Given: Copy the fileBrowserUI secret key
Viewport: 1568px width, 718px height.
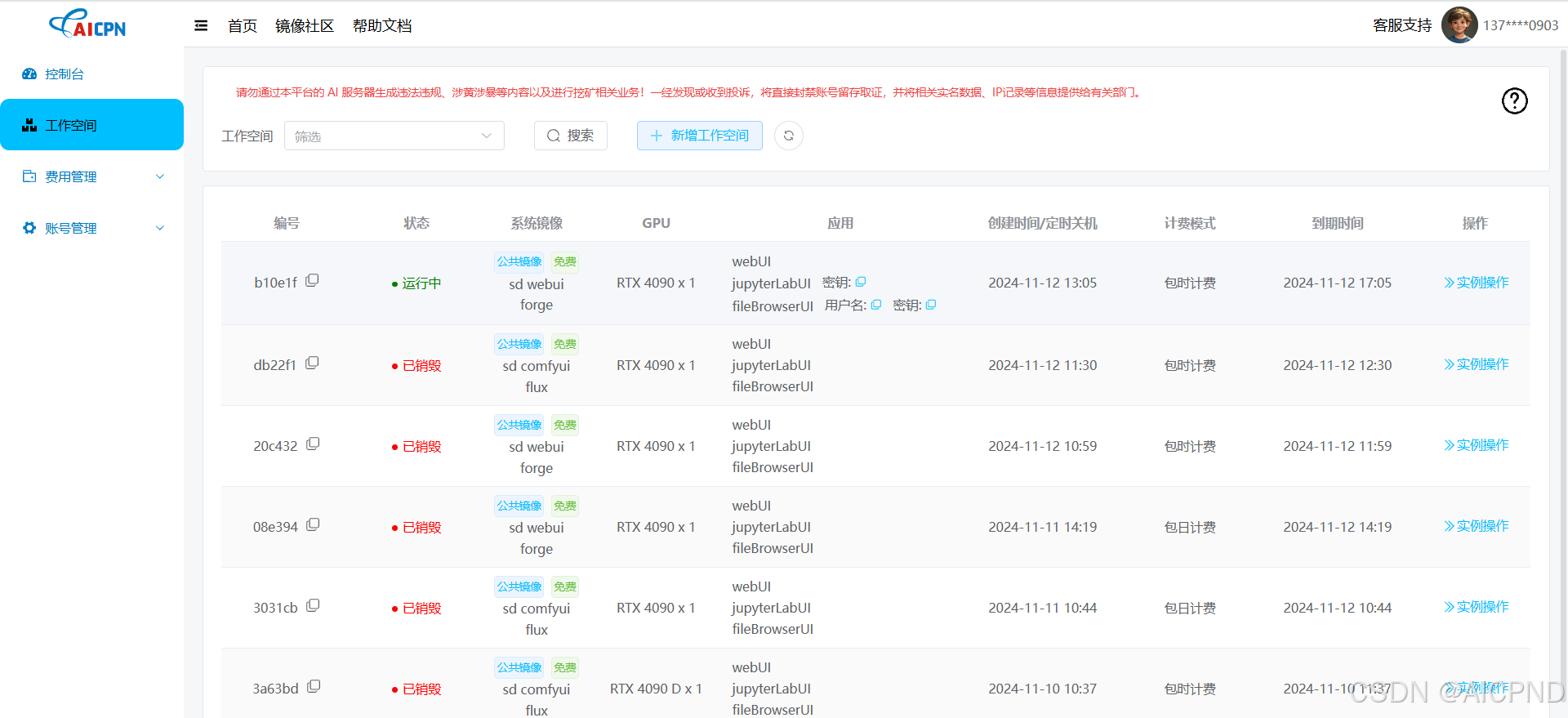Looking at the screenshot, I should (931, 305).
